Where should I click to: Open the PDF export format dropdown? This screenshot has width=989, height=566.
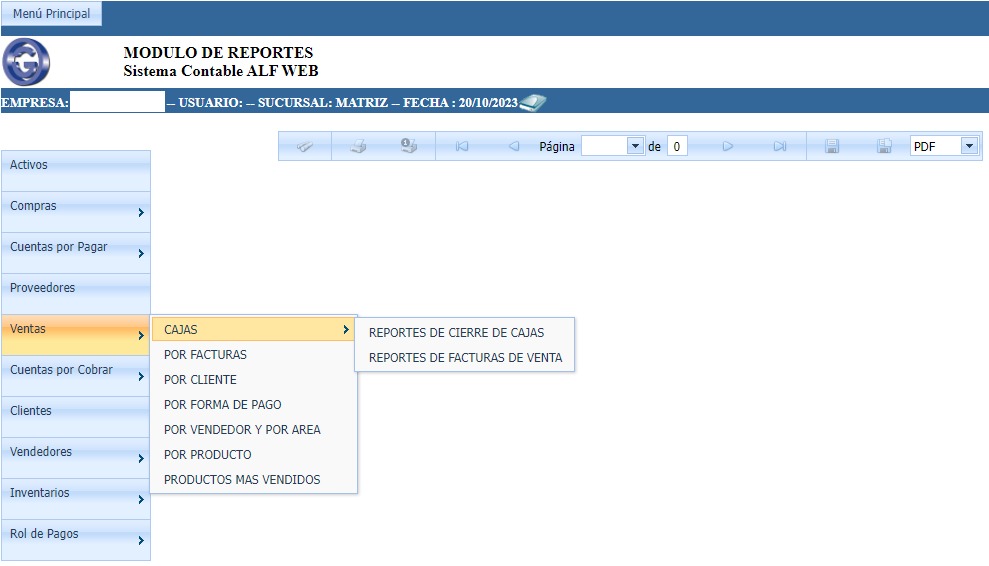[968, 146]
